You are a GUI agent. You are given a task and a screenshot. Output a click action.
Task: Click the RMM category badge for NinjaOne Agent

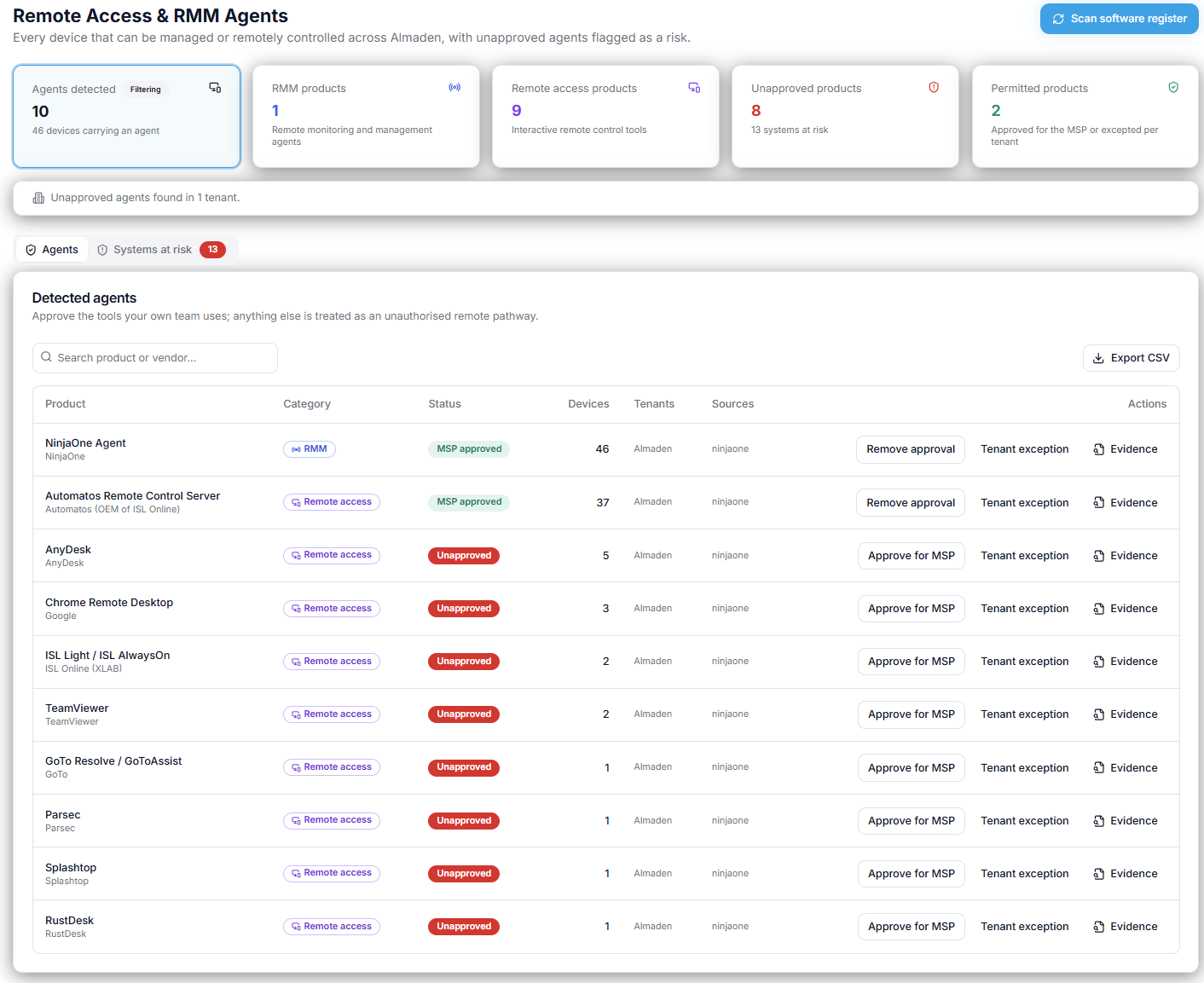click(x=310, y=449)
